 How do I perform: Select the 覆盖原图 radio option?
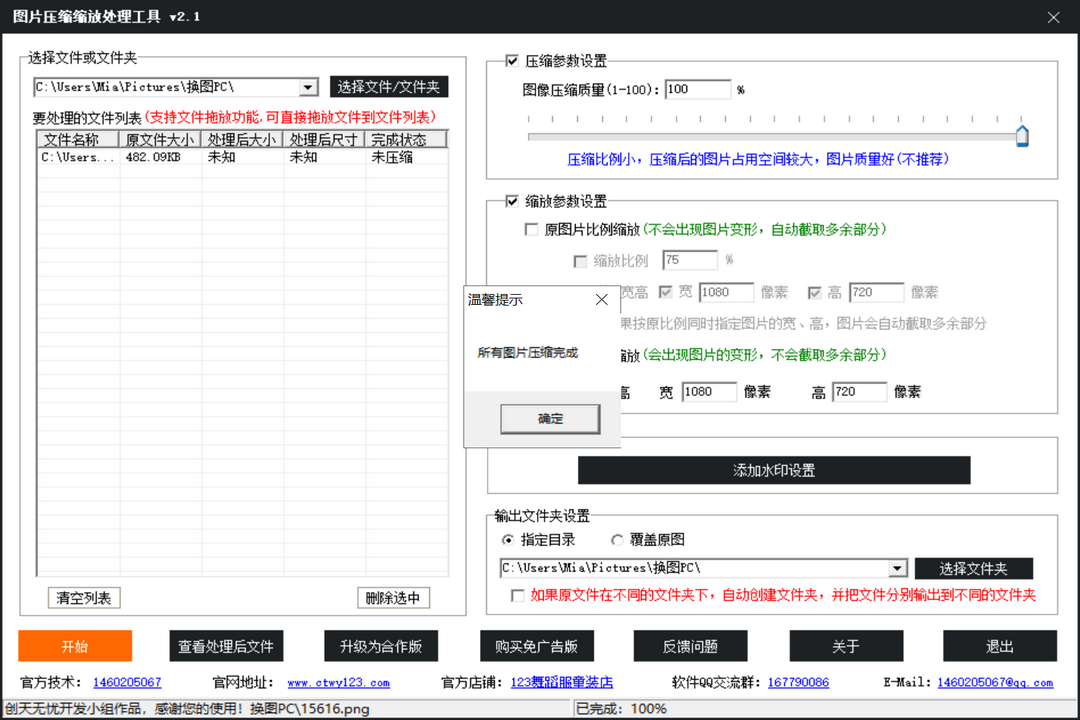[618, 539]
